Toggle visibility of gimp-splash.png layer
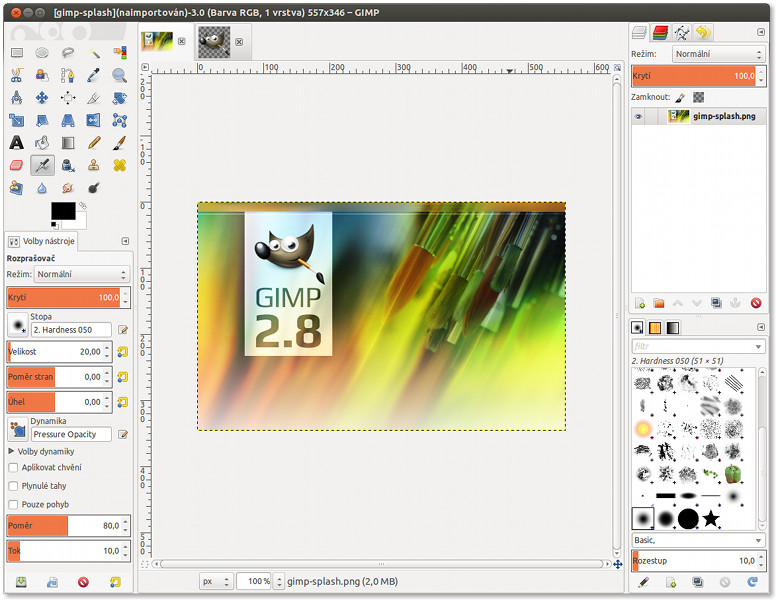Viewport: 776px width, 600px height. click(638, 117)
